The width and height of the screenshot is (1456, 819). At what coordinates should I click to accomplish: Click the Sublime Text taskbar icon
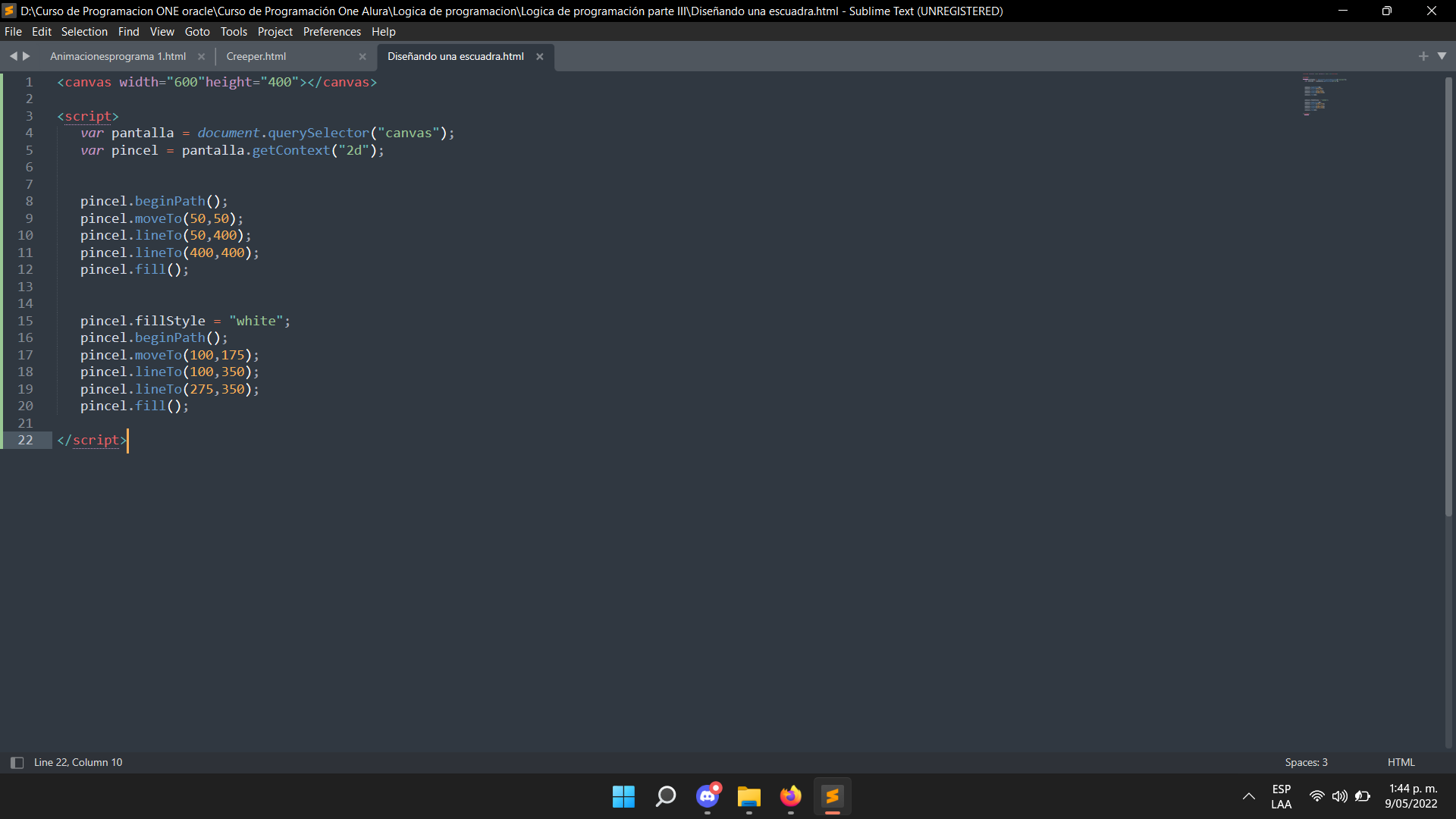833,796
